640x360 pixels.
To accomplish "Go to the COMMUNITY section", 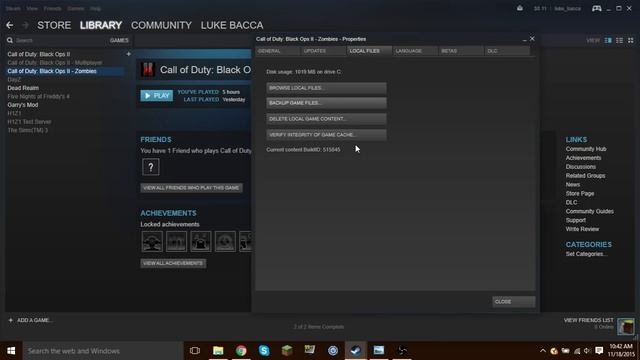I will point(161,25).
